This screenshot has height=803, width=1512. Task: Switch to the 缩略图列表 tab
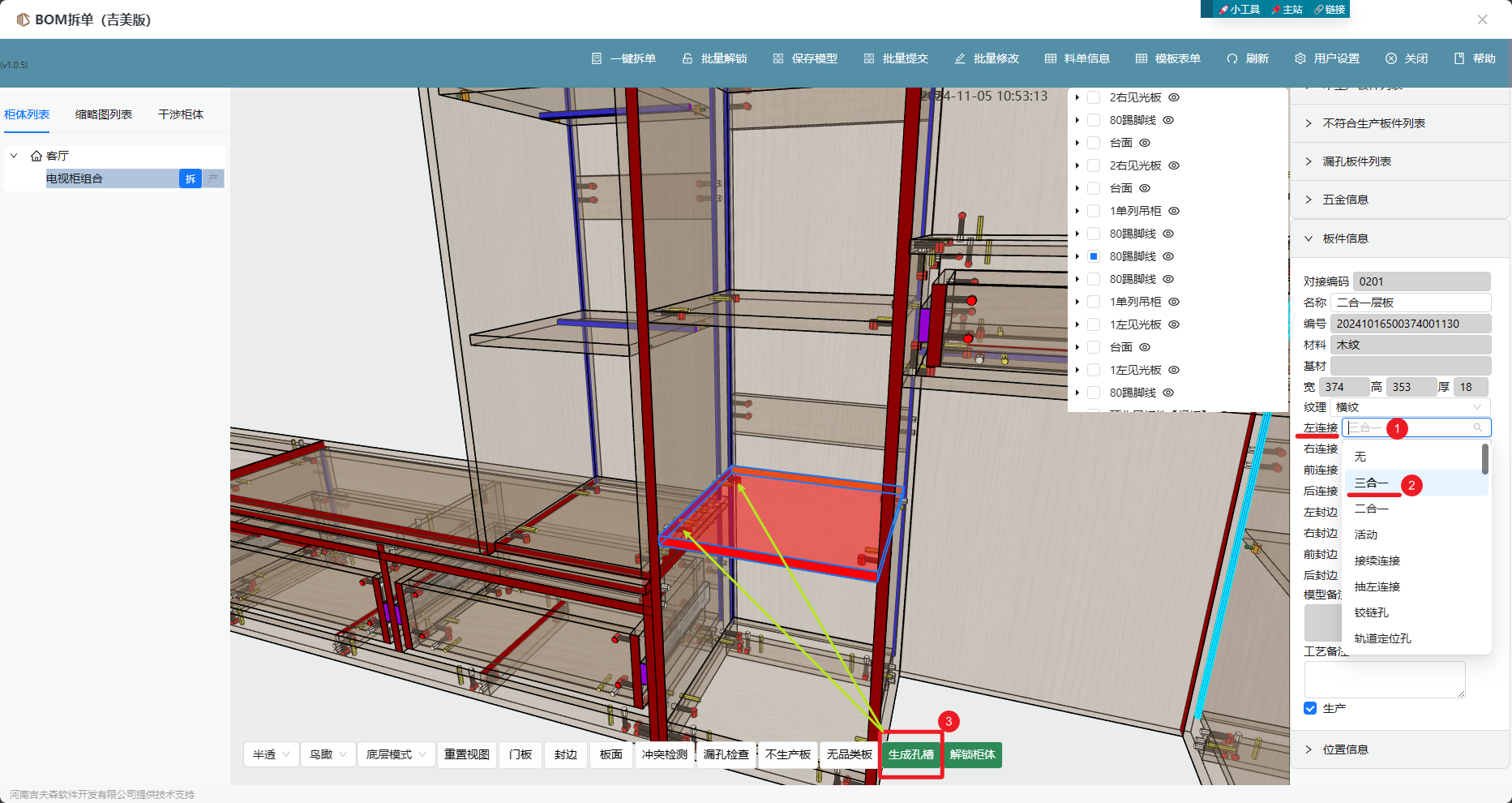point(104,114)
